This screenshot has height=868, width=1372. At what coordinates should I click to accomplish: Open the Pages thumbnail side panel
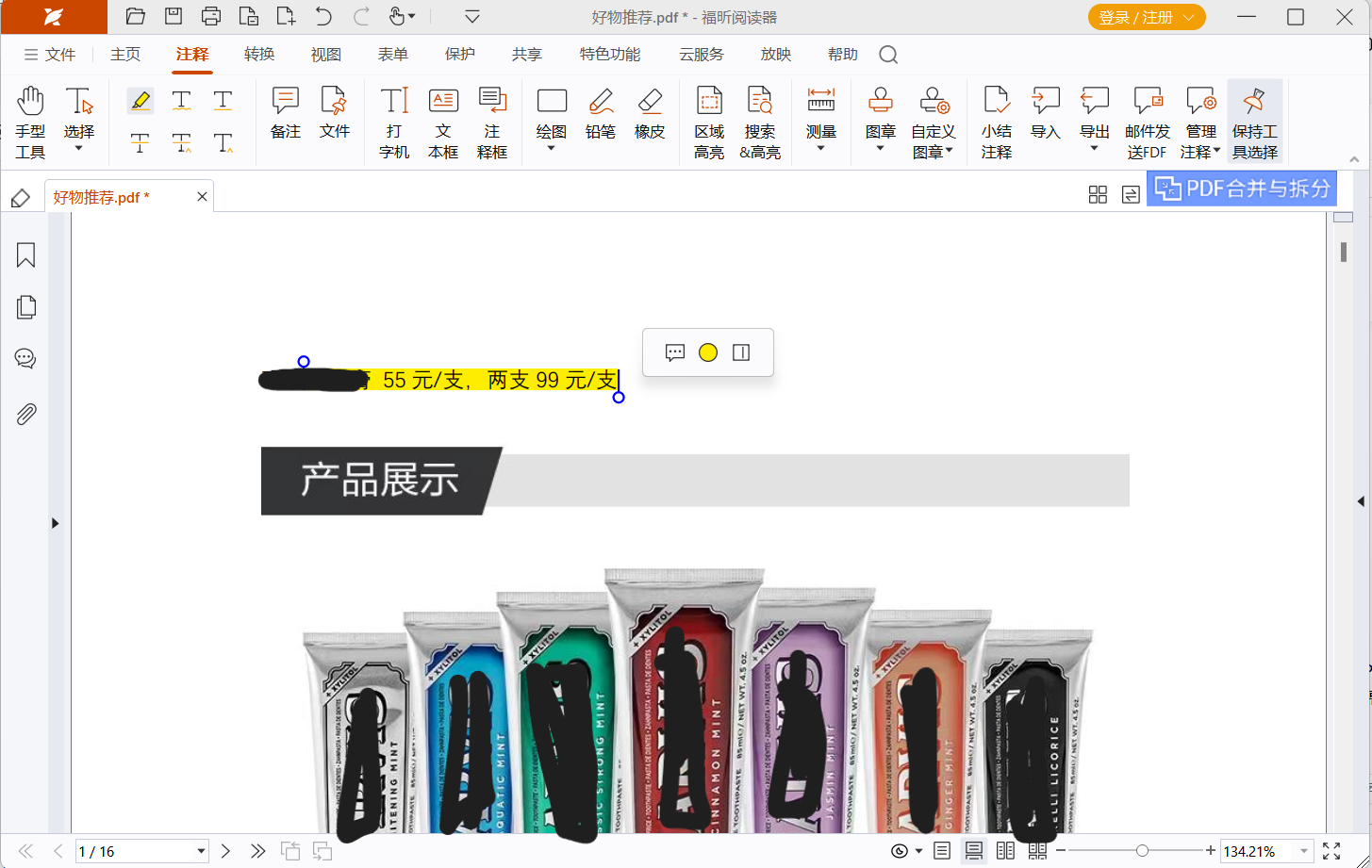(x=25, y=306)
